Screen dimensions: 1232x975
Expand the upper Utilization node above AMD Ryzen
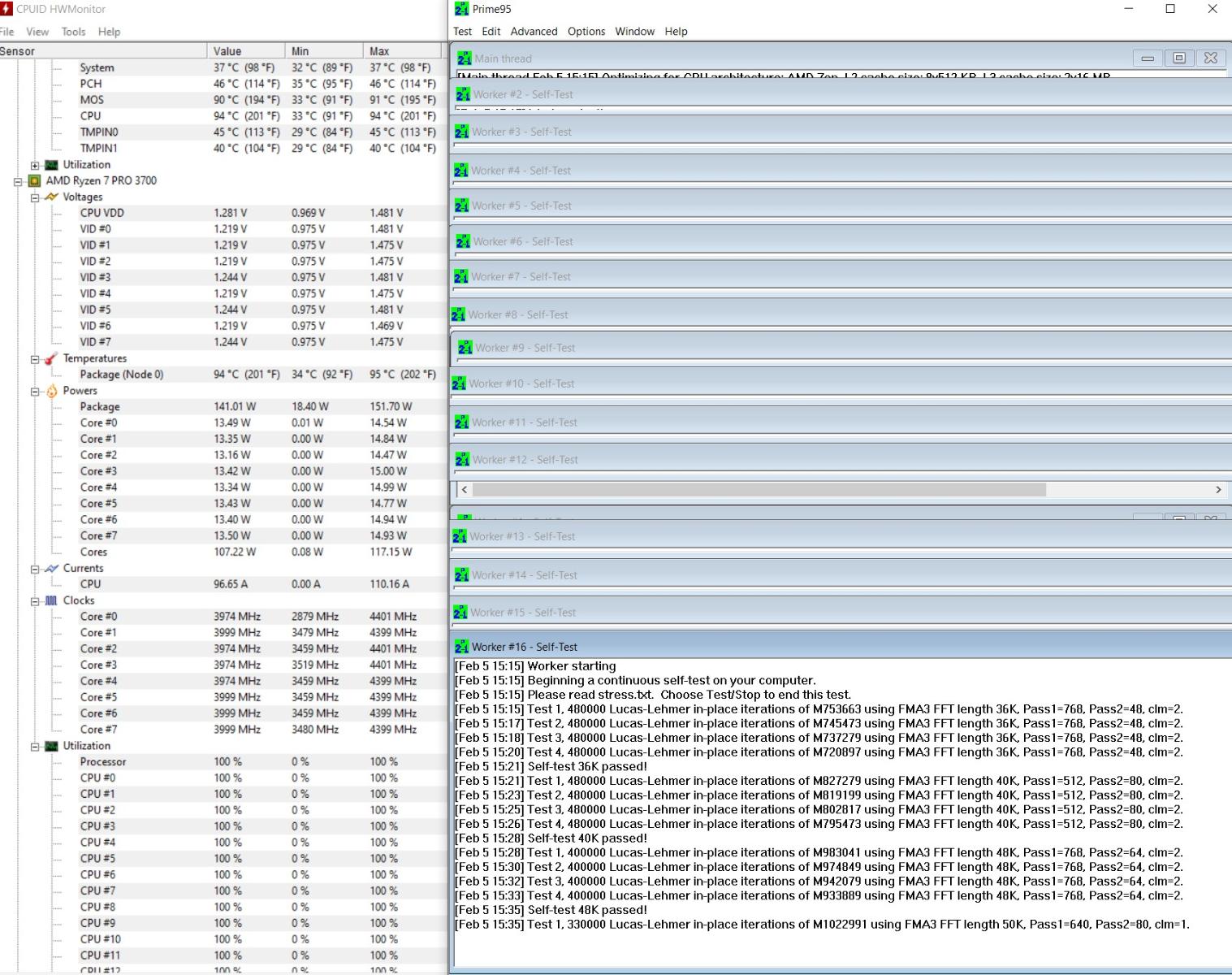click(35, 165)
